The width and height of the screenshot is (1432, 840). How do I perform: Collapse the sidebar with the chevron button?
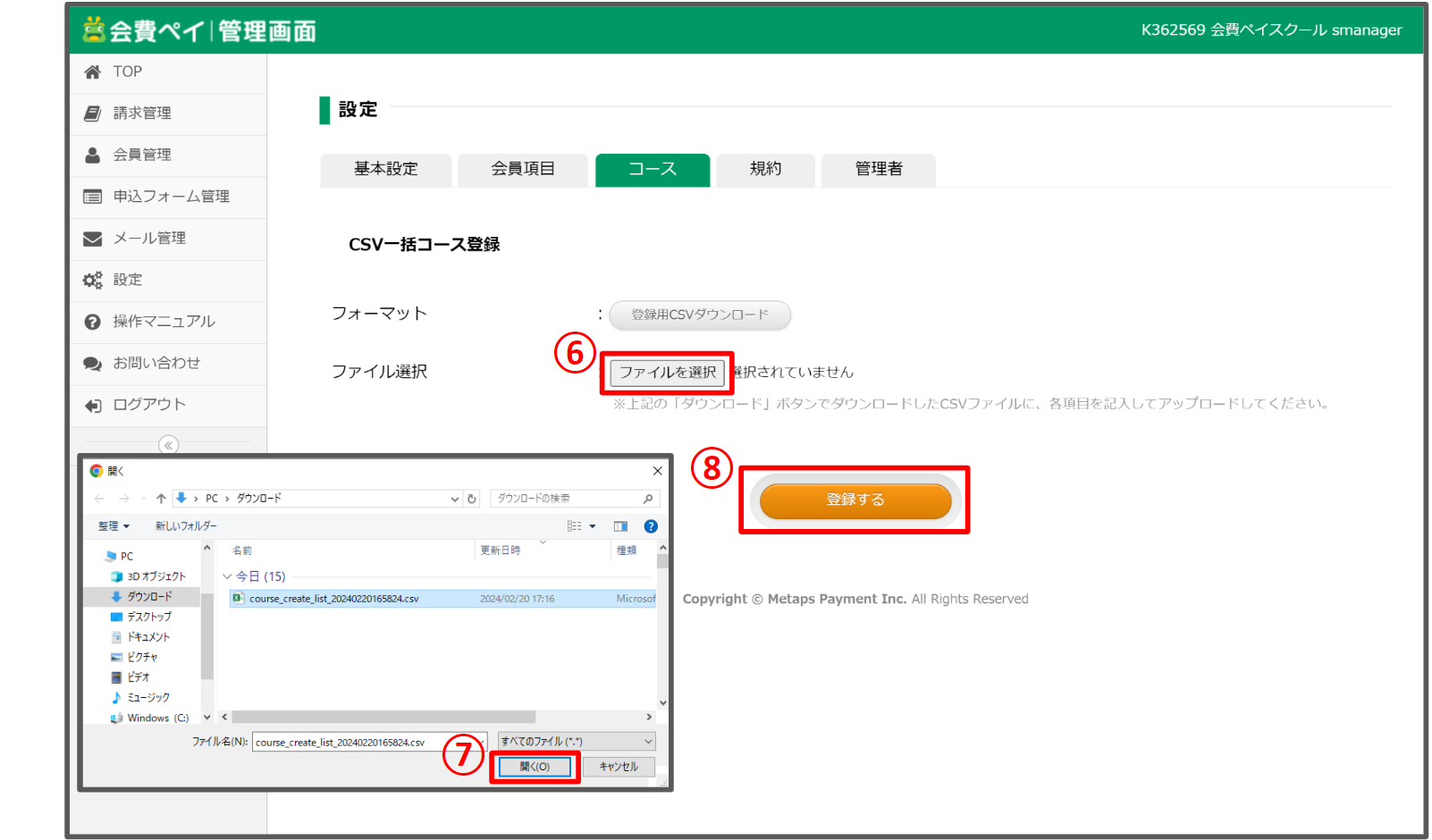(168, 444)
